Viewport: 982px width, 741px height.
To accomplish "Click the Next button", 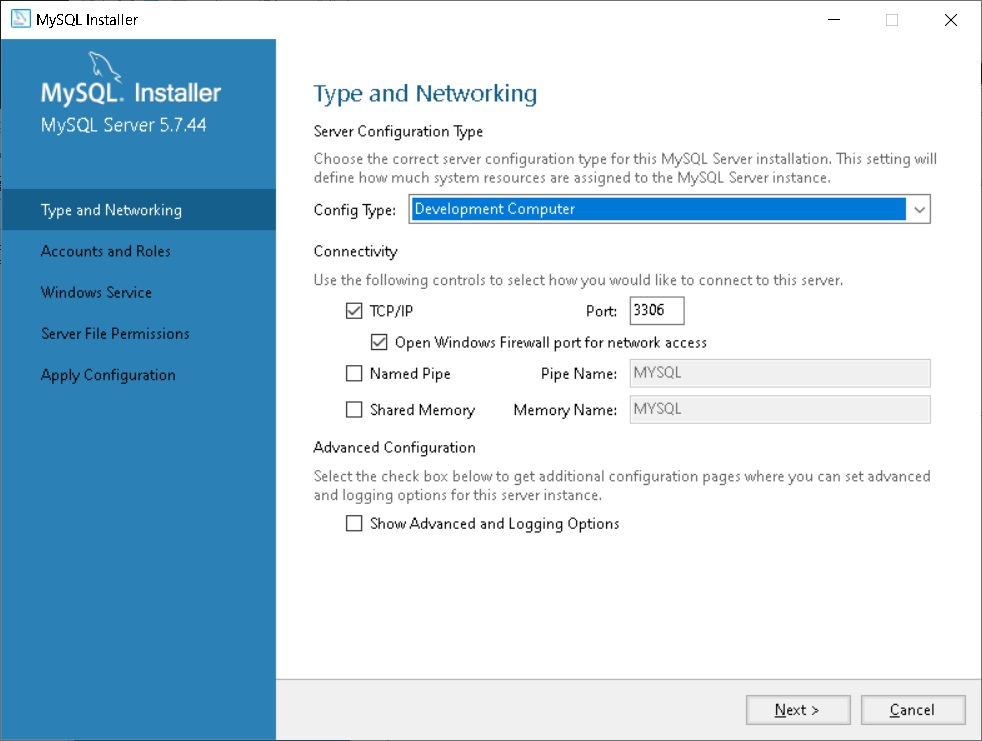I will click(x=798, y=710).
